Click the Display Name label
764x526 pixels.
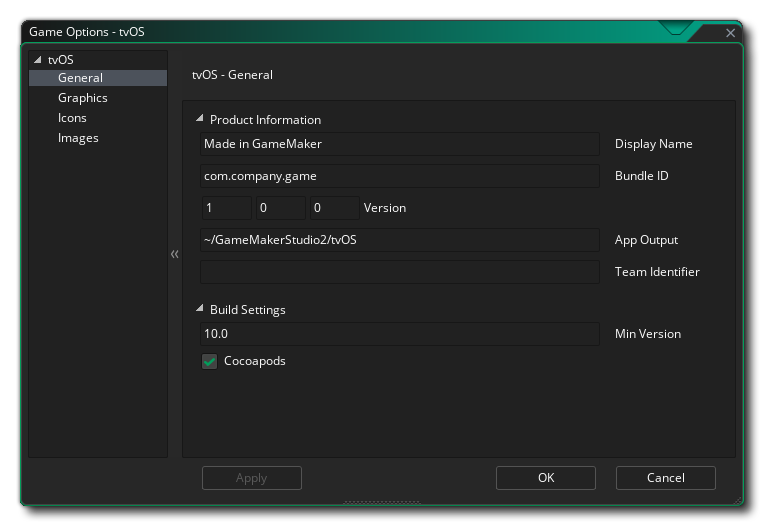(x=653, y=144)
